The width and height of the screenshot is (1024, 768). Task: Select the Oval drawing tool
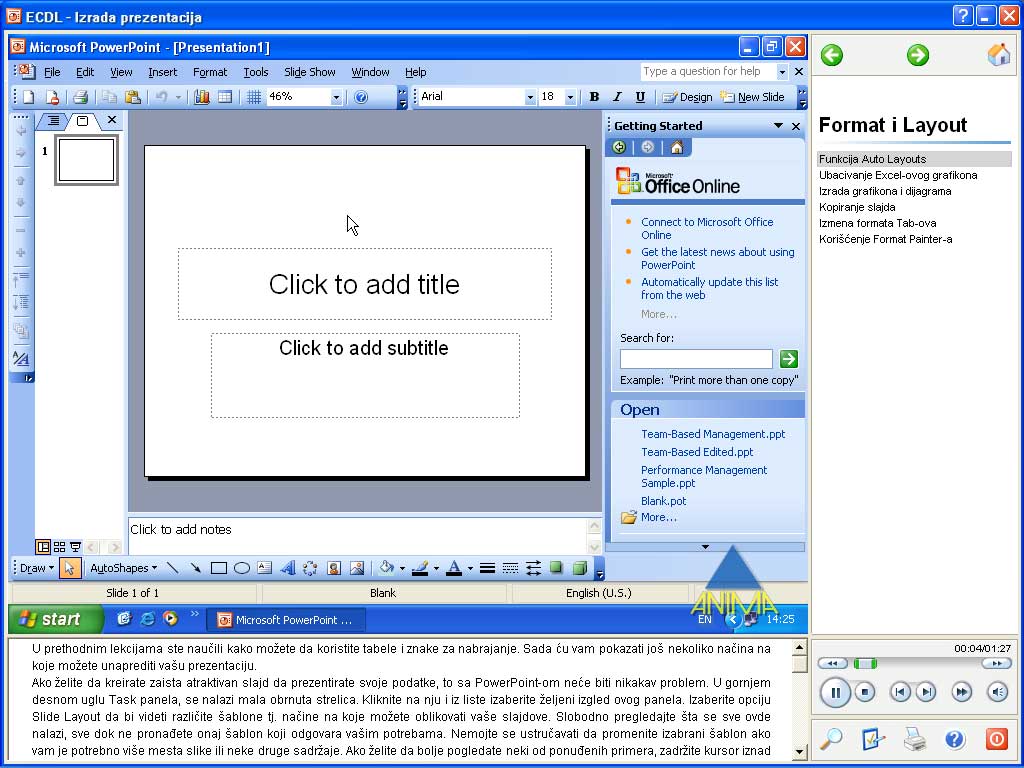[x=243, y=567]
